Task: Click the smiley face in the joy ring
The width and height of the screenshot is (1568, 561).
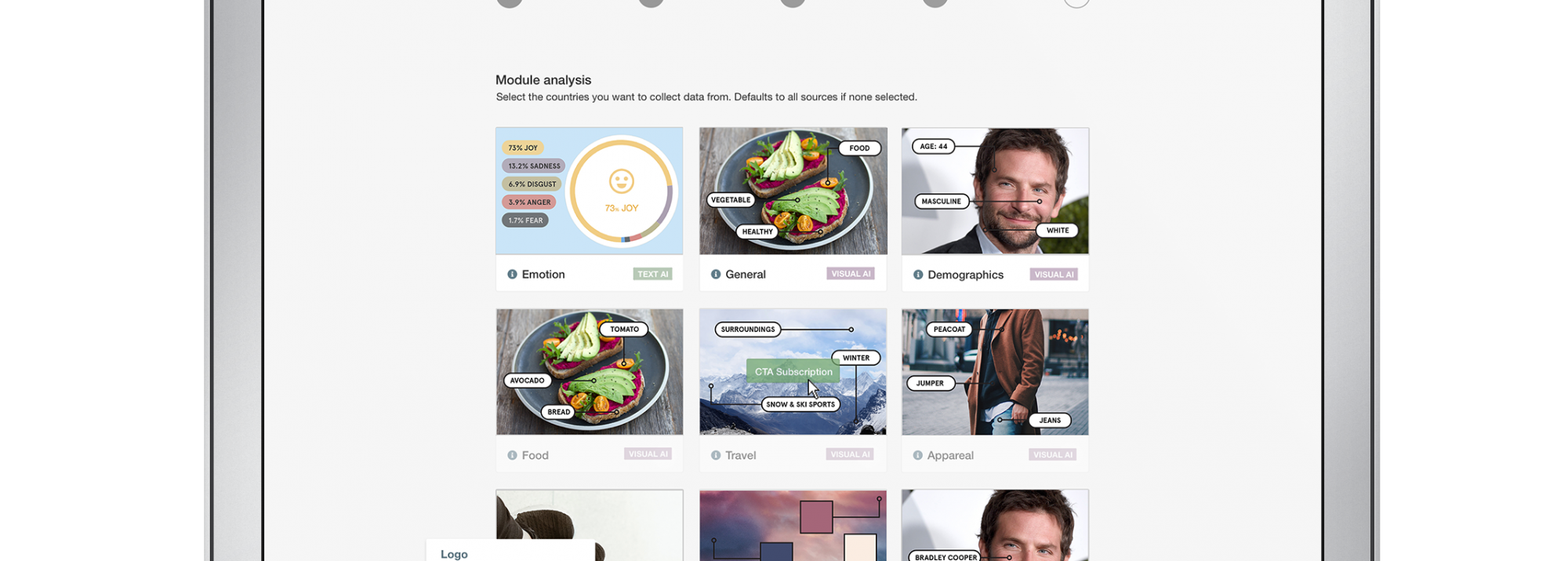Action: [621, 181]
